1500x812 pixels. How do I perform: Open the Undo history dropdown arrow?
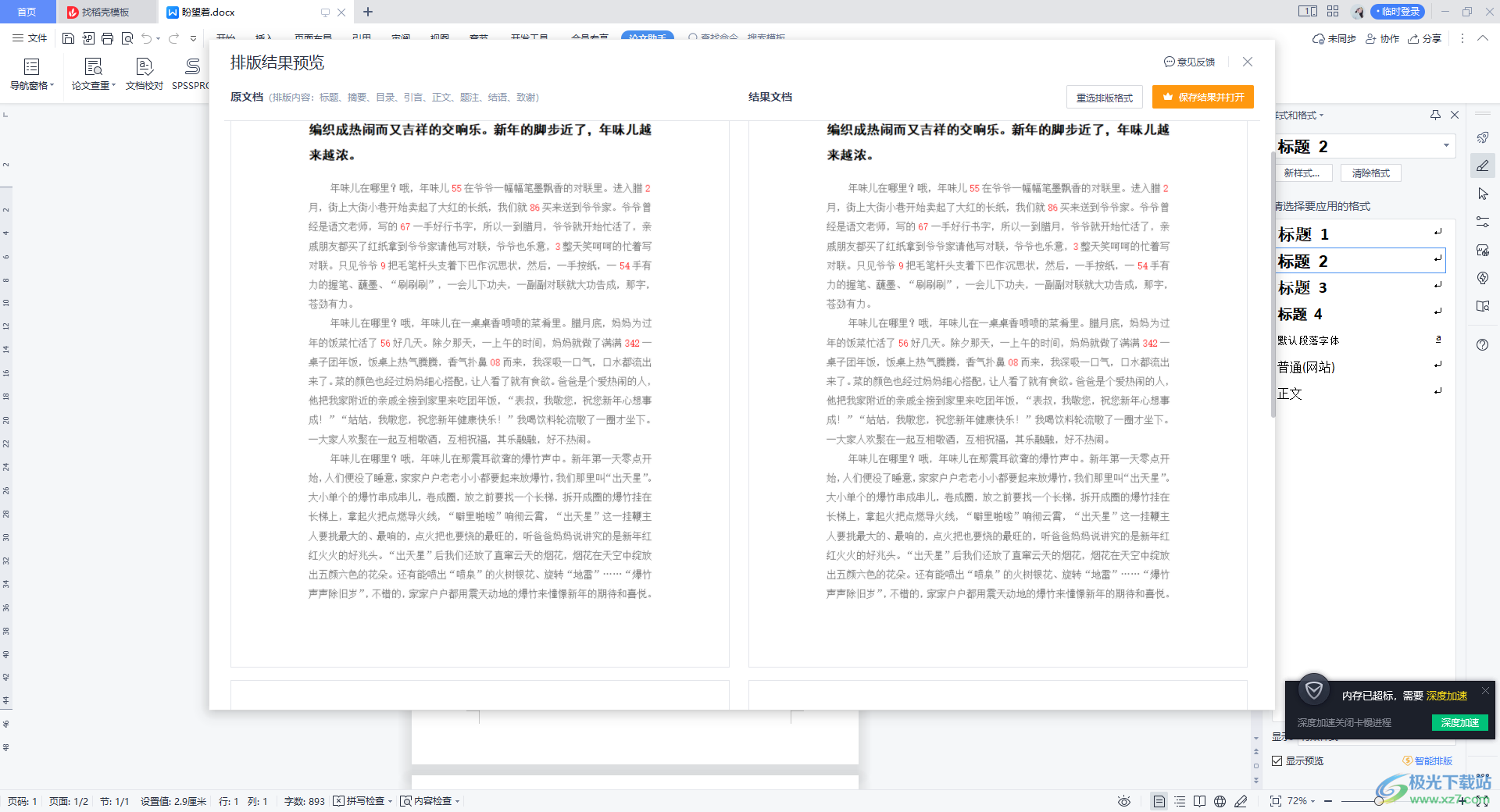[x=159, y=38]
